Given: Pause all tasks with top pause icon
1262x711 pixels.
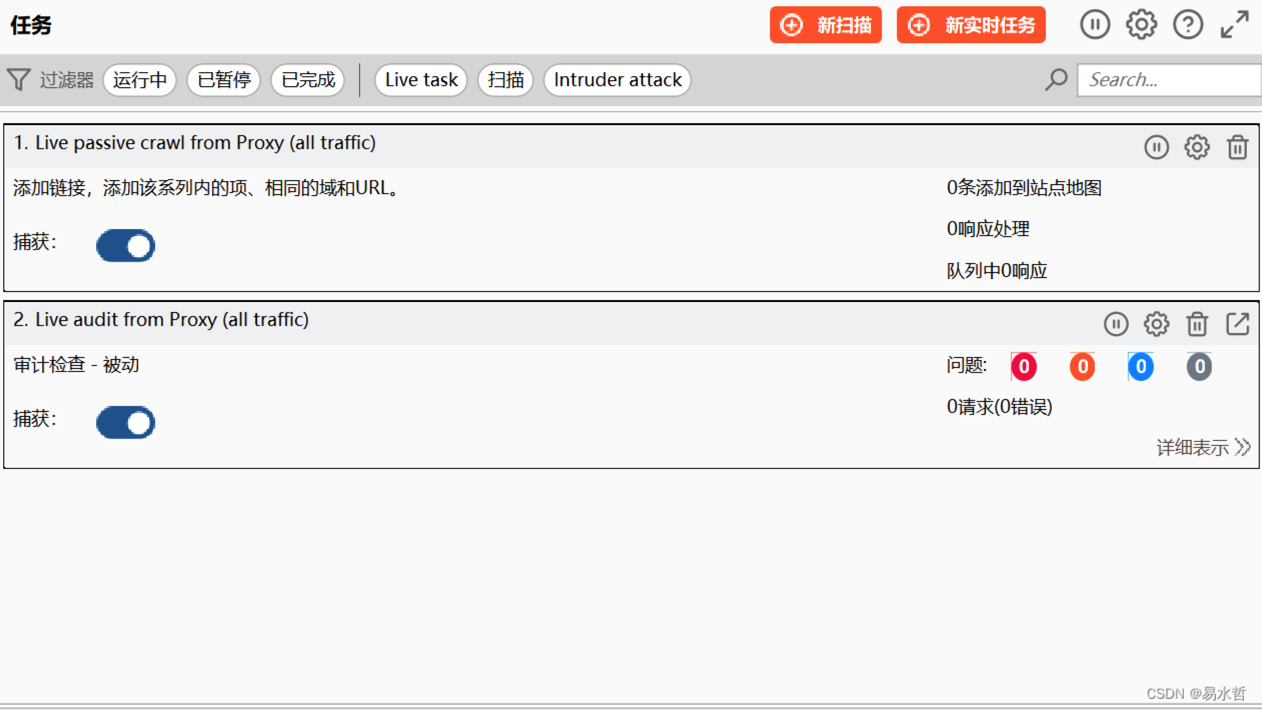Looking at the screenshot, I should [1095, 25].
